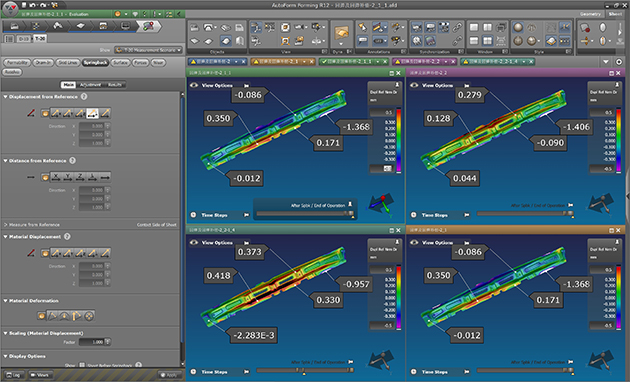
Task: Open the T-30 Measurement Scenario dropdown
Action: click(148, 50)
